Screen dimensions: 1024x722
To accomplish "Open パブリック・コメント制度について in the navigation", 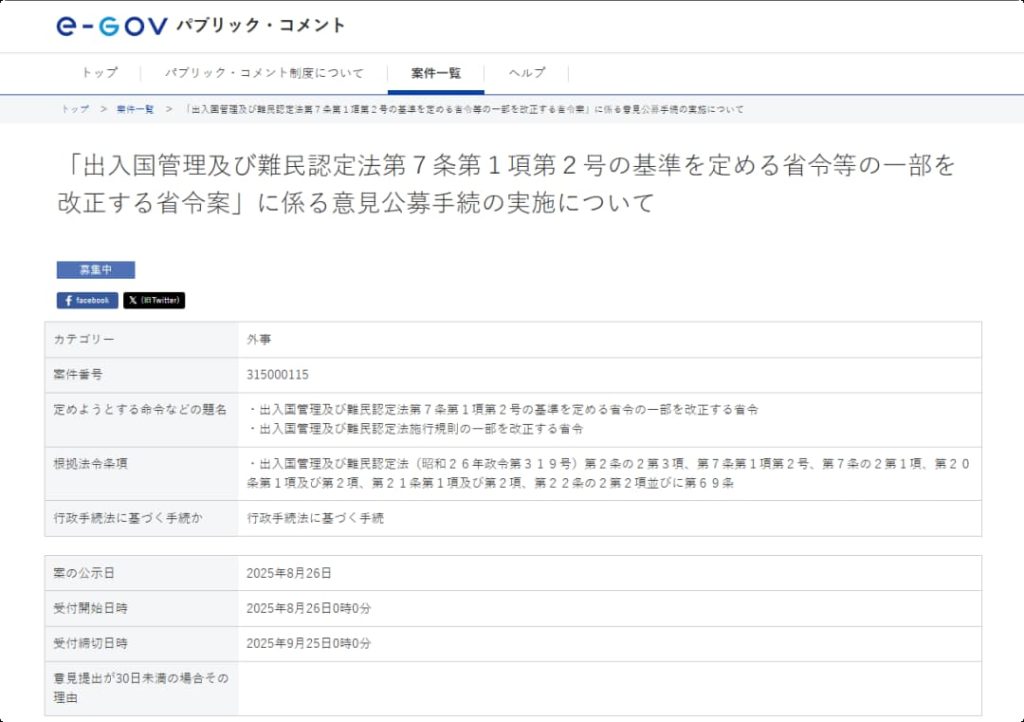I will coord(264,73).
